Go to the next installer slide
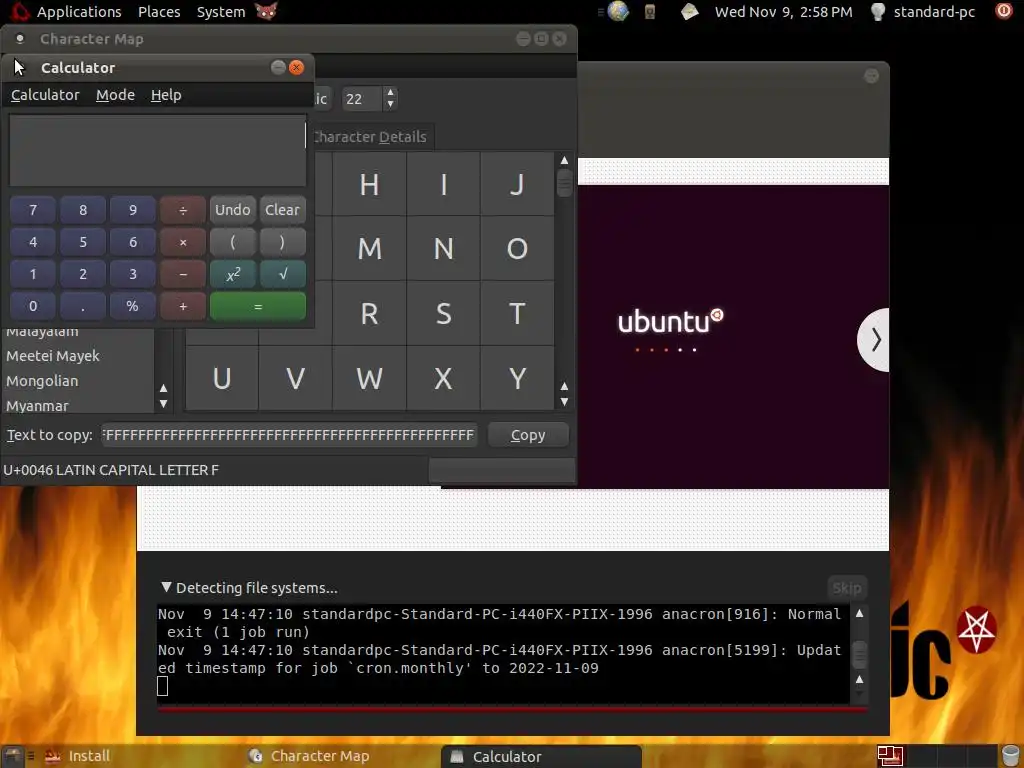The image size is (1024, 768). pyautogui.click(x=874, y=340)
